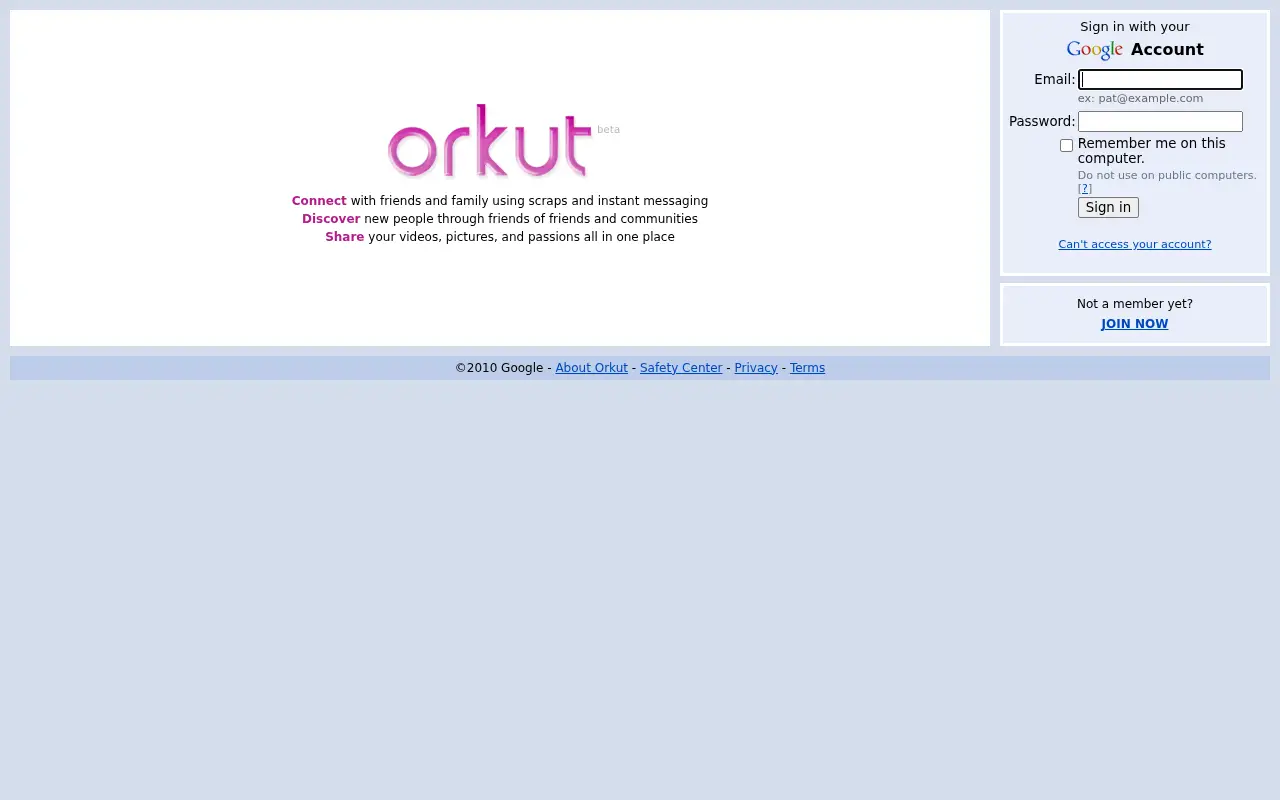Click the '©2010 Google' footer text
Screen dimensions: 1280x800
tap(499, 368)
